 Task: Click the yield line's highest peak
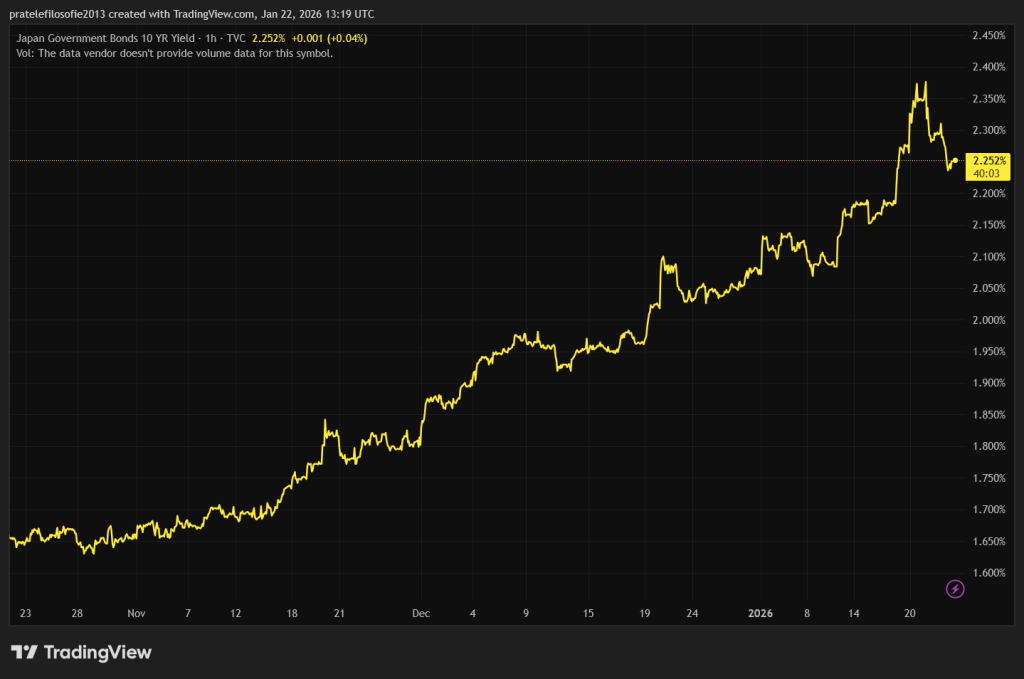[925, 83]
